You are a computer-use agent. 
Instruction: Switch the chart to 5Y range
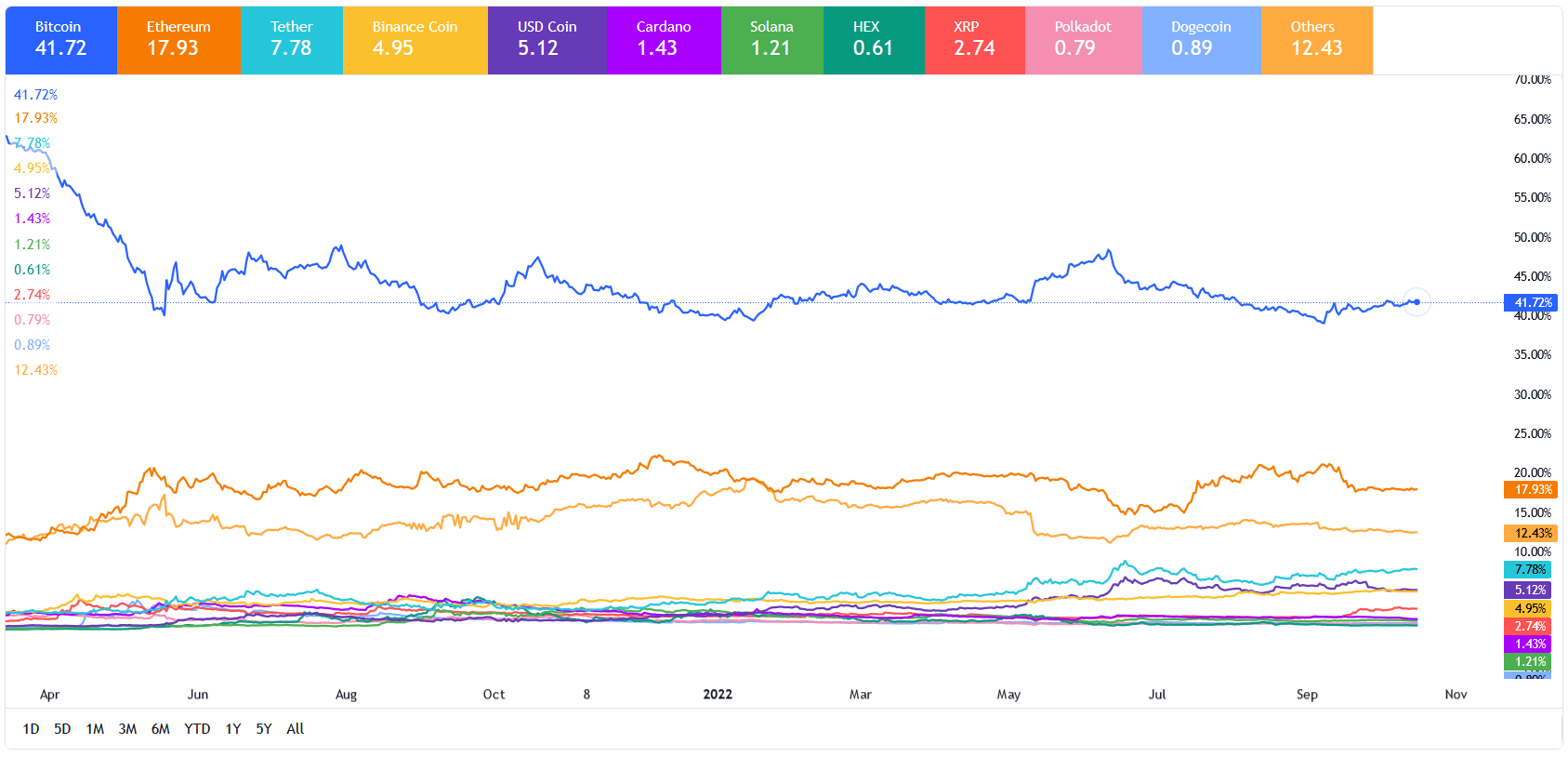(x=264, y=729)
